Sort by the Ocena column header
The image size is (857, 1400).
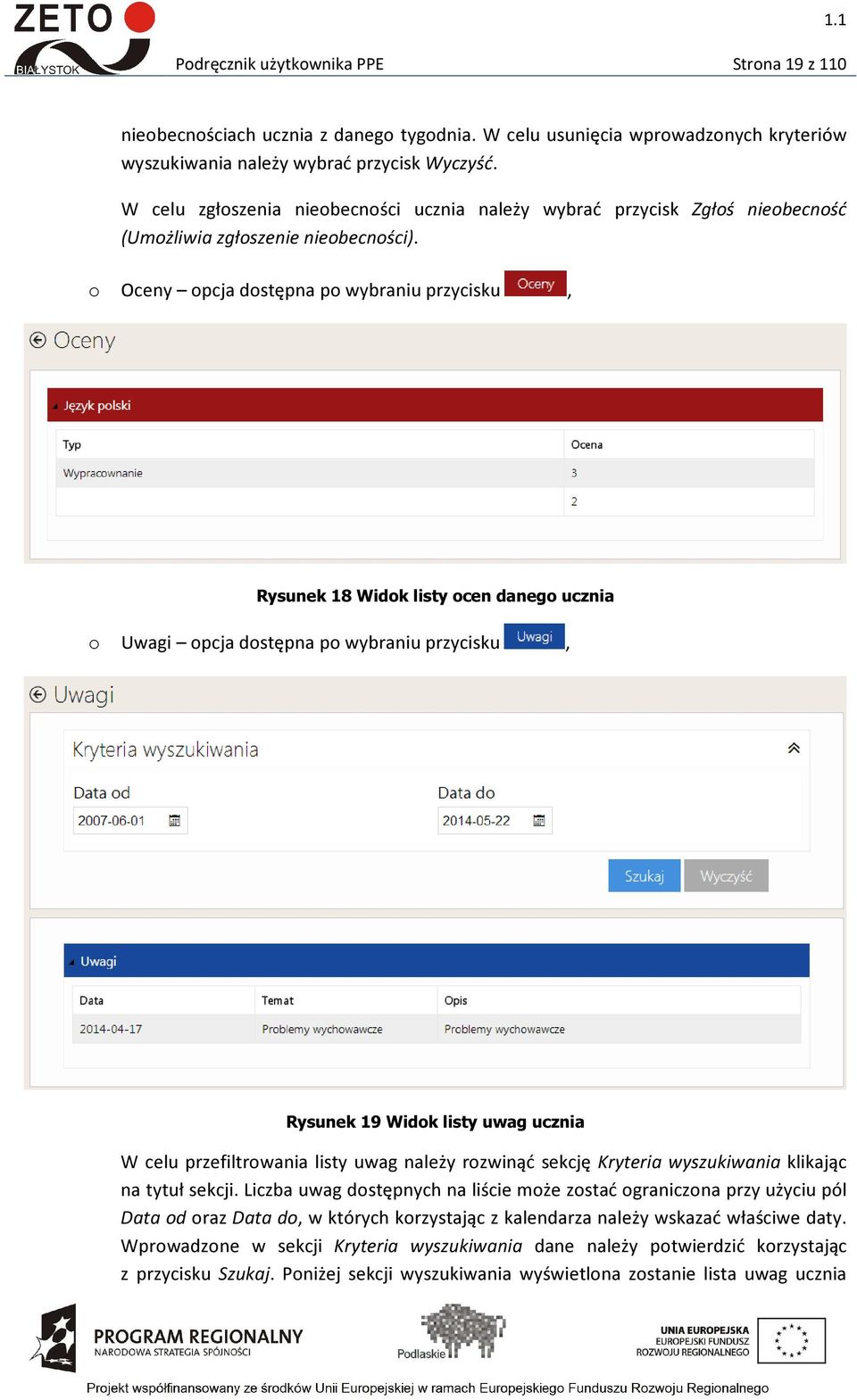pyautogui.click(x=587, y=444)
